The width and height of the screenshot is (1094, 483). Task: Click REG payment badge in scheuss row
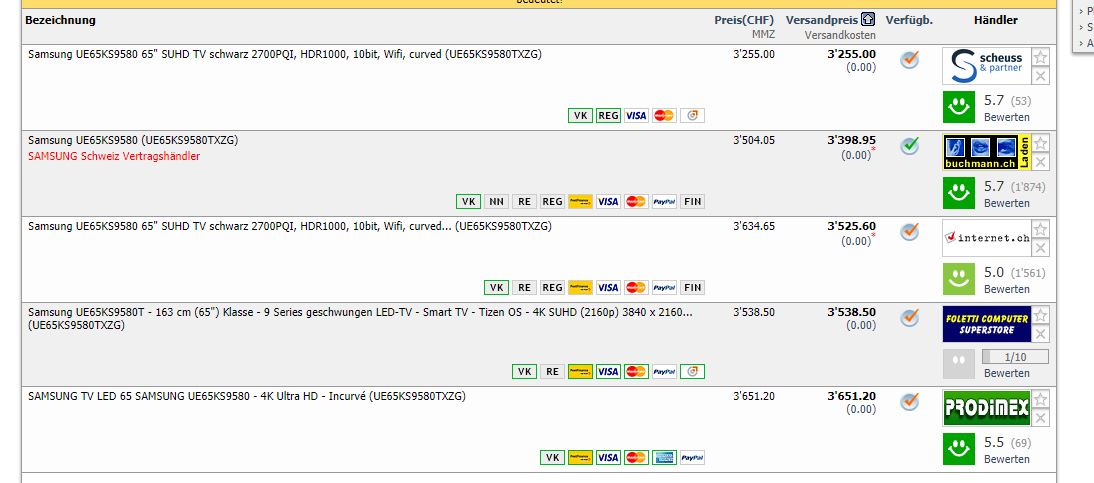(x=608, y=116)
